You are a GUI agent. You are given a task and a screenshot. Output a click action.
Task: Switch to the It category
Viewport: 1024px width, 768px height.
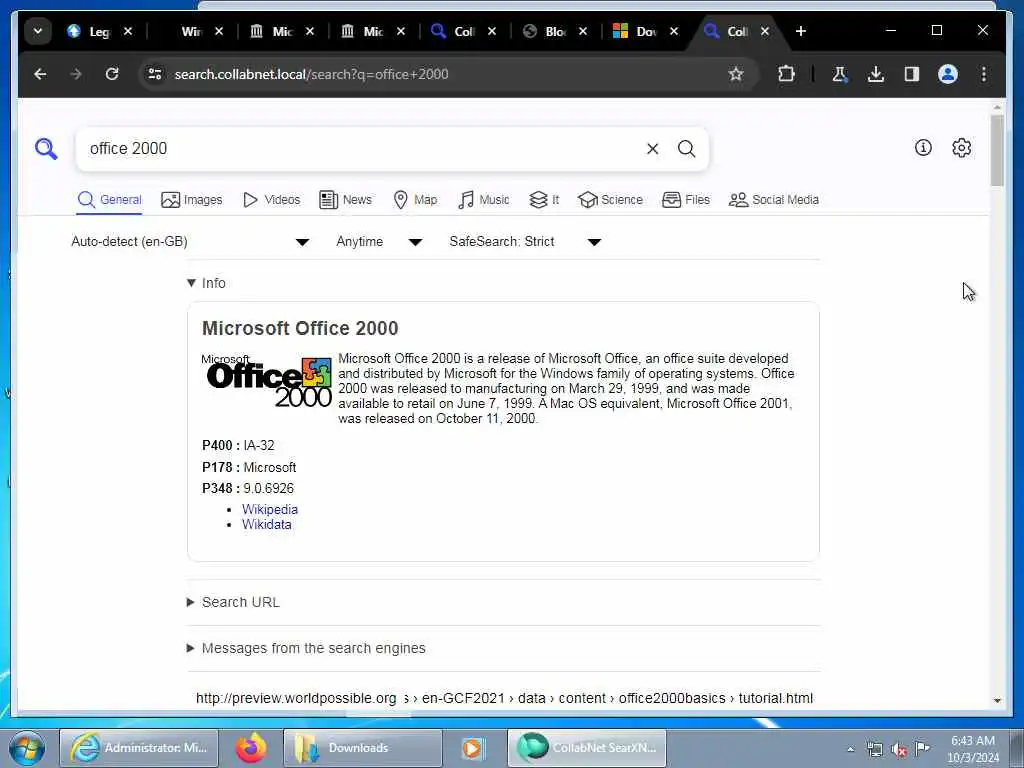coord(544,200)
